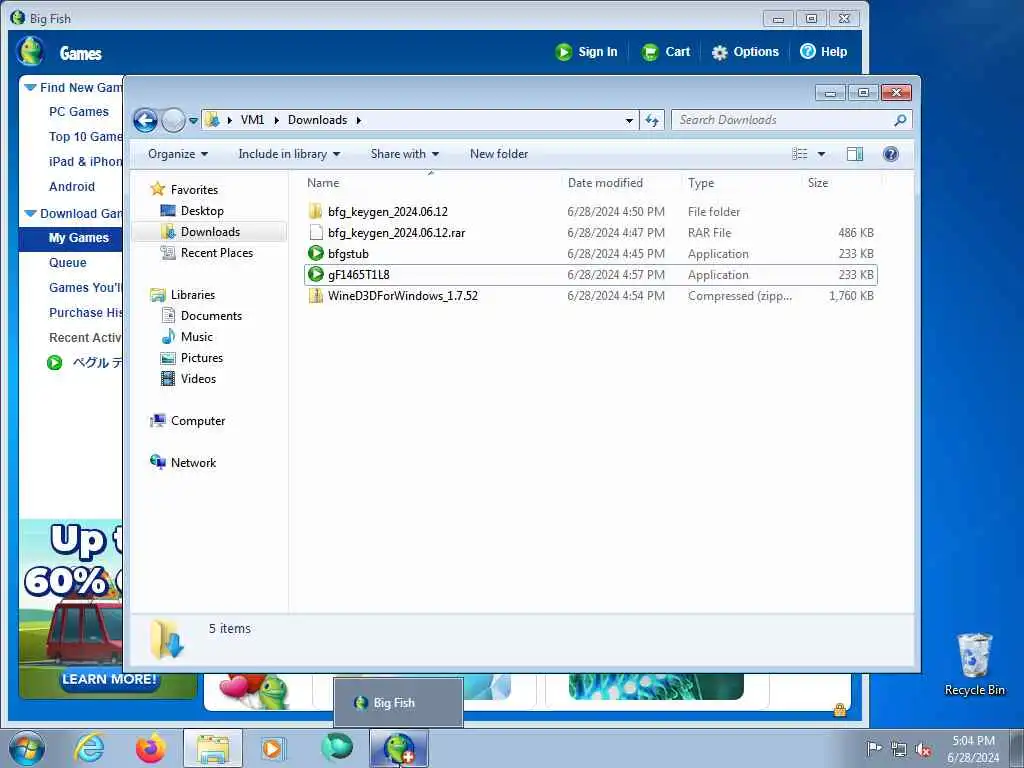Click the muted volume tray icon
The width and height of the screenshot is (1024, 768).
coord(923,749)
